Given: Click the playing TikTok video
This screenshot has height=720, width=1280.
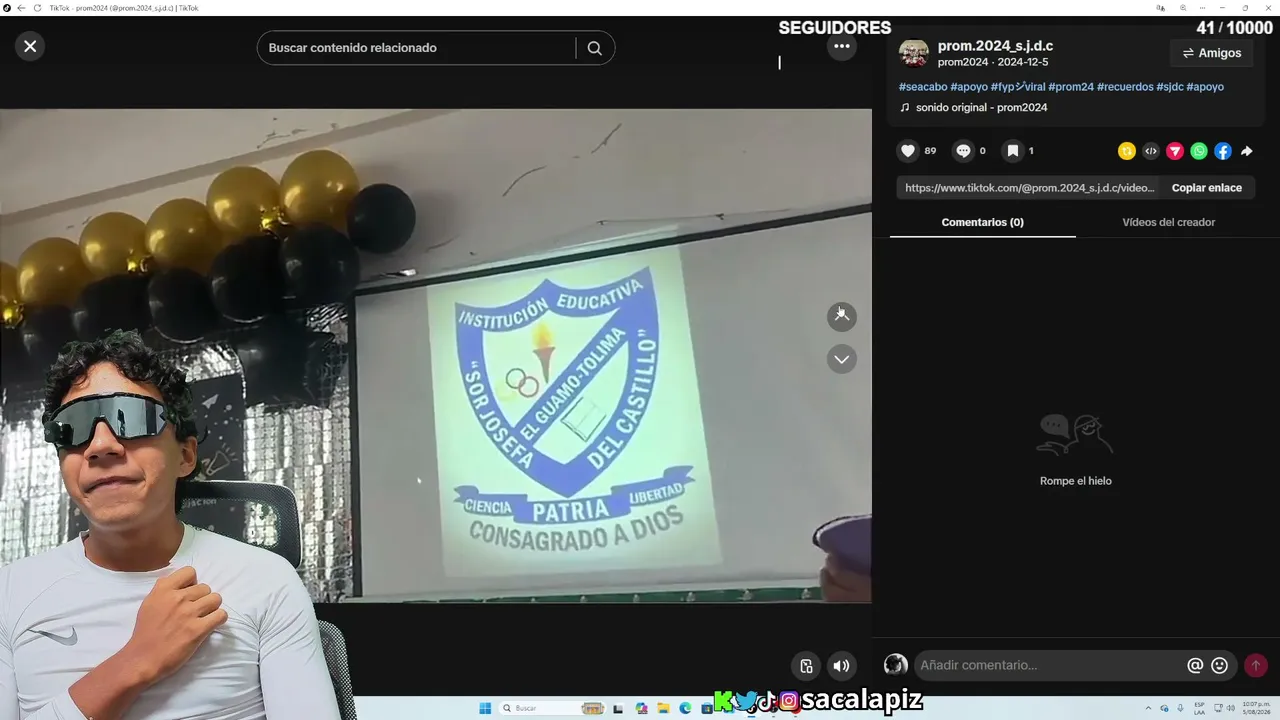Looking at the screenshot, I should 436,355.
